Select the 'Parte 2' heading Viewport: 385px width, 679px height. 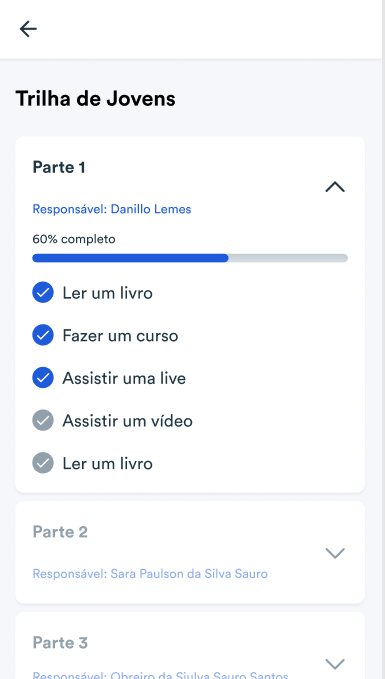(x=60, y=532)
